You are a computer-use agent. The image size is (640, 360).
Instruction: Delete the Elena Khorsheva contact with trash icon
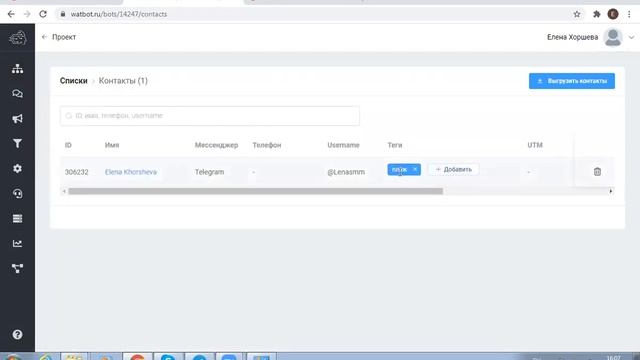597,172
